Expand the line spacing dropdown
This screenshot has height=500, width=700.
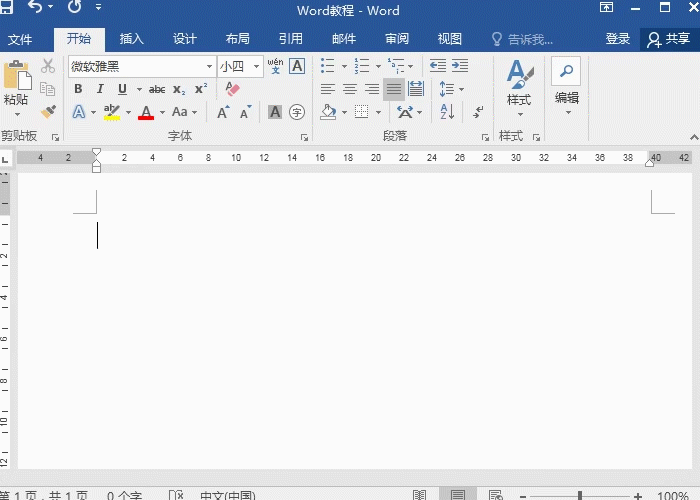pos(459,89)
